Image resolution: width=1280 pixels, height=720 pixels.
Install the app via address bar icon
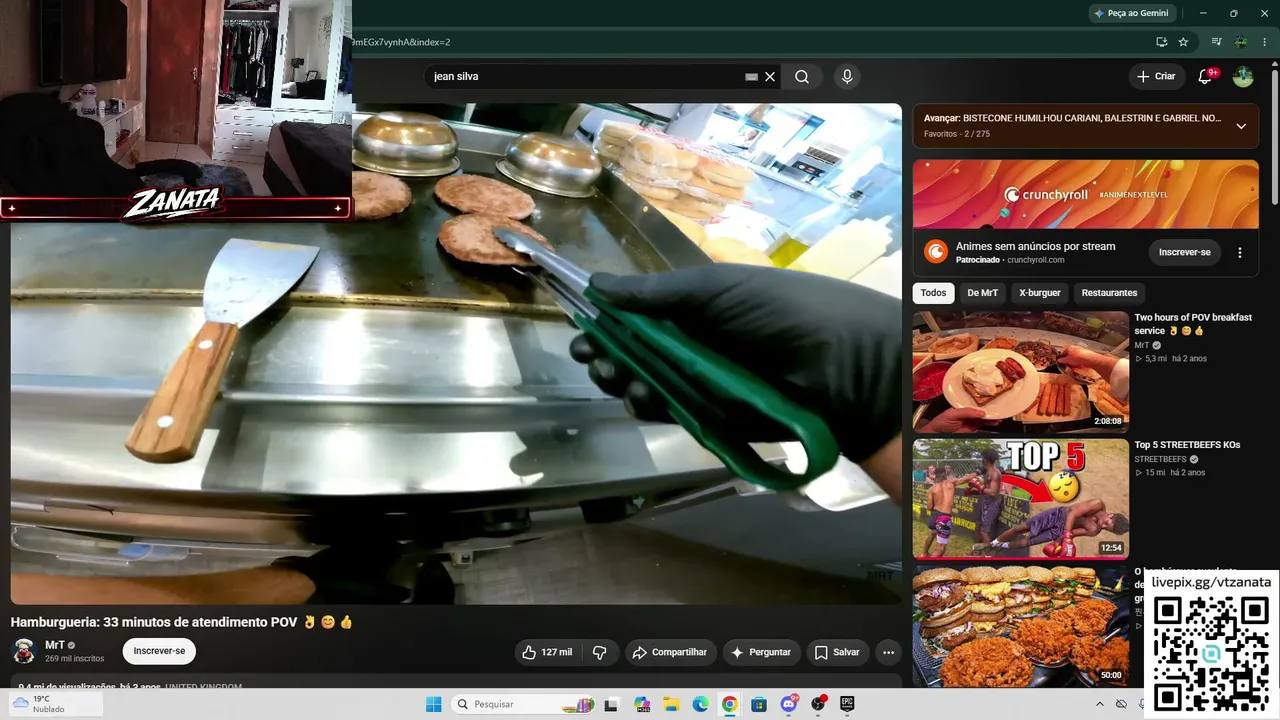click(1162, 42)
